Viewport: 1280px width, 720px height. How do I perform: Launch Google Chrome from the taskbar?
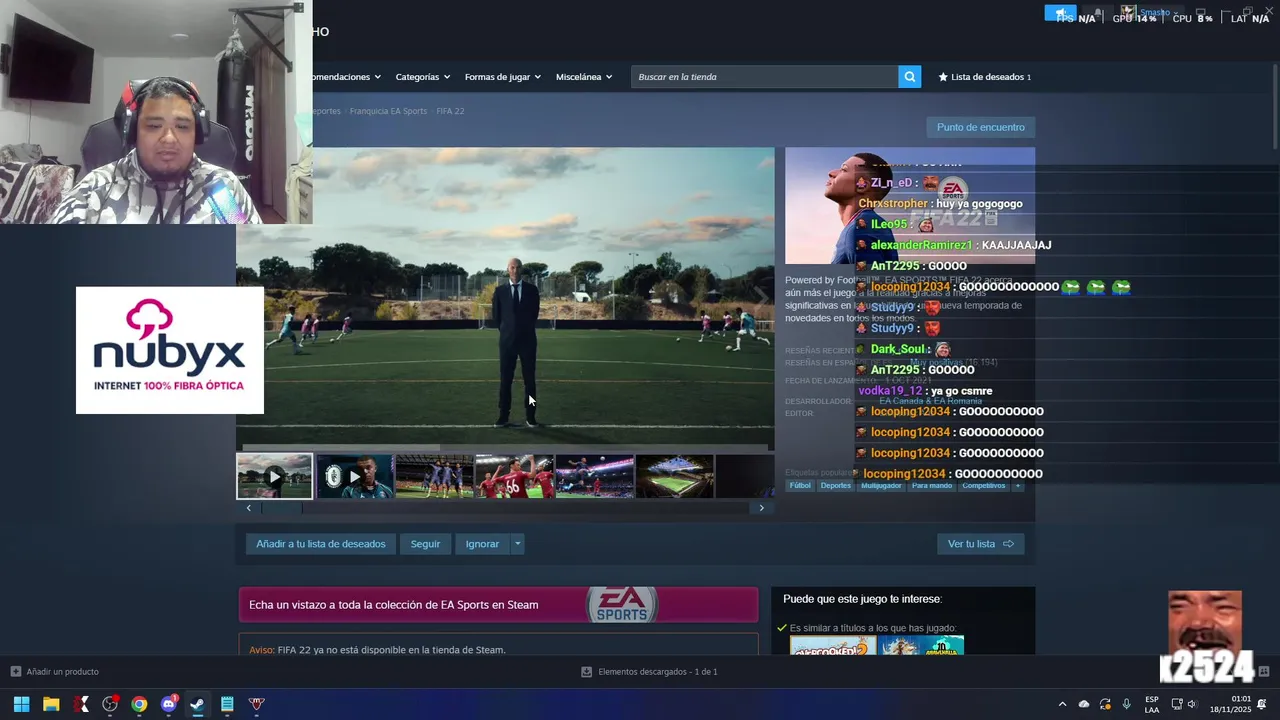(x=139, y=704)
